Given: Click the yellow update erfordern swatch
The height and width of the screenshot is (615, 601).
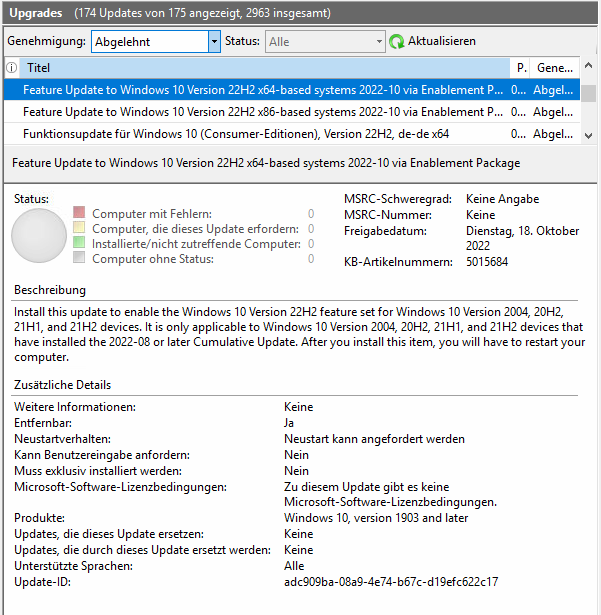Looking at the screenshot, I should (79, 227).
